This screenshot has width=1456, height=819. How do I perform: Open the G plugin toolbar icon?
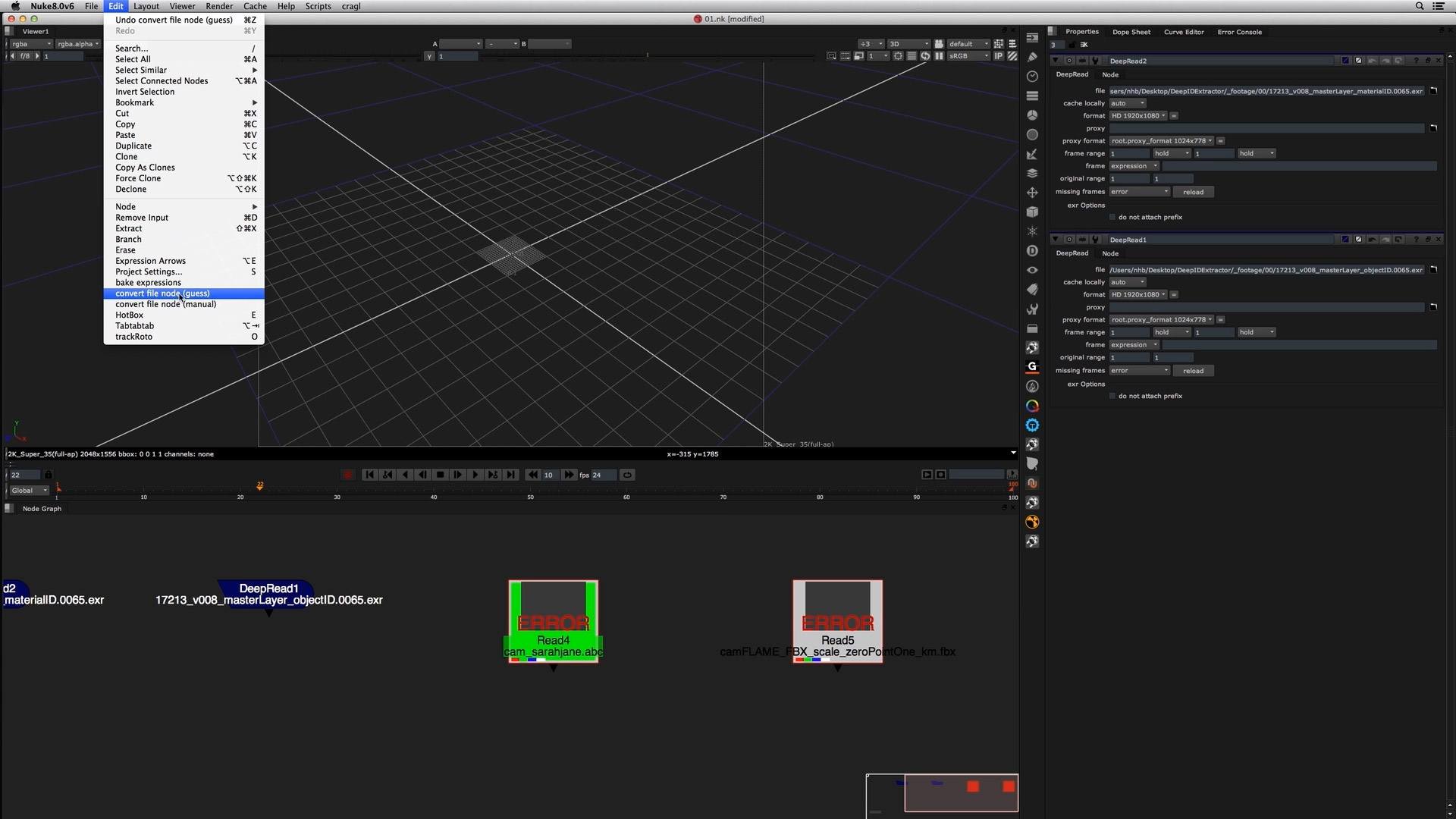[1032, 367]
